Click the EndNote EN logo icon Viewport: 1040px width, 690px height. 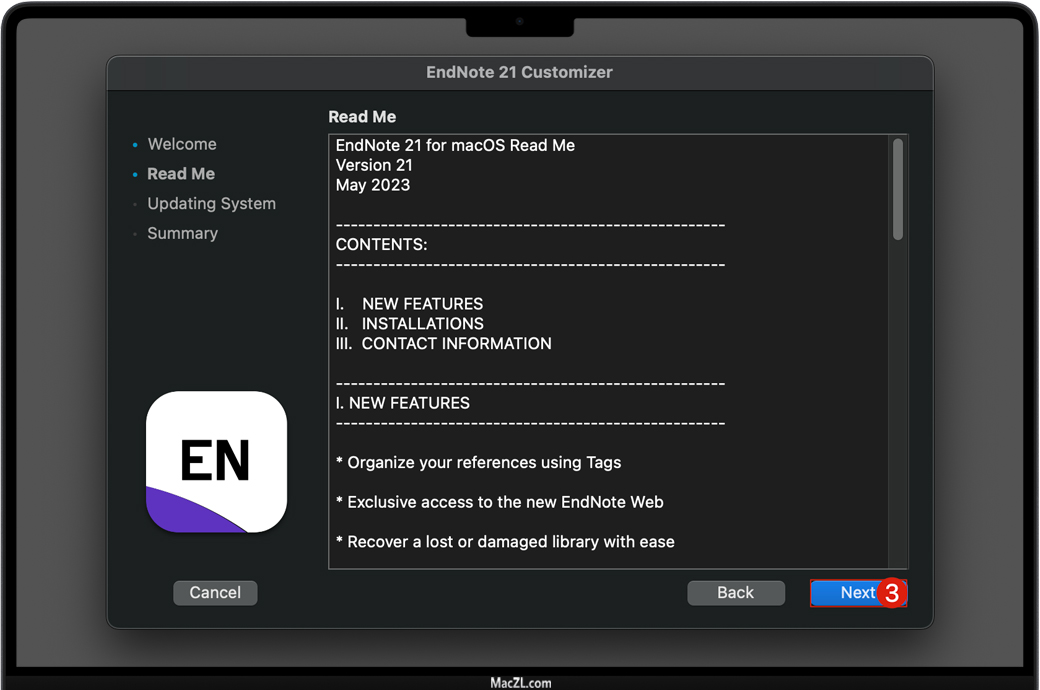[216, 462]
